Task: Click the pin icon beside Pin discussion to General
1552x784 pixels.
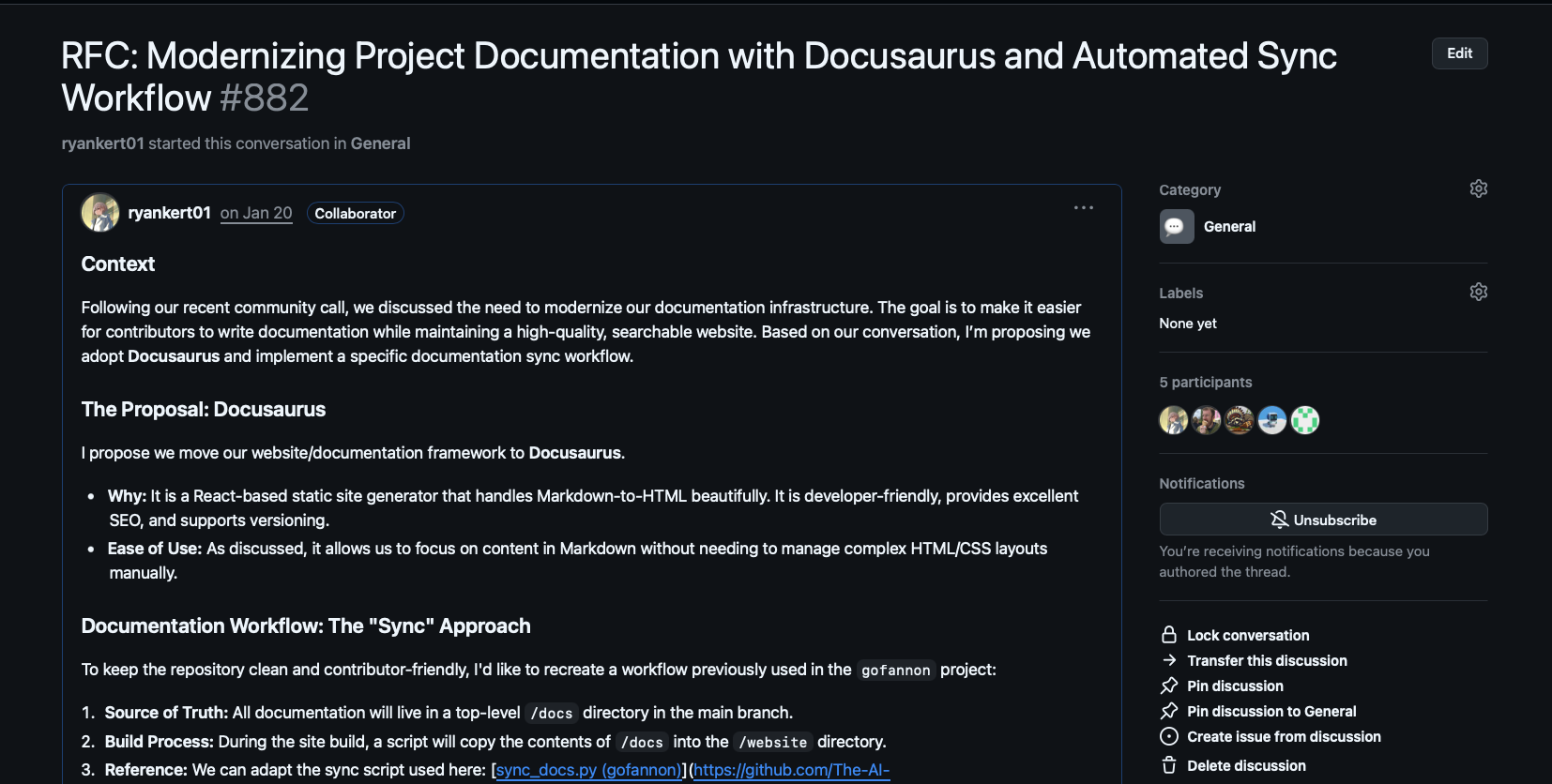Action: 1169,711
